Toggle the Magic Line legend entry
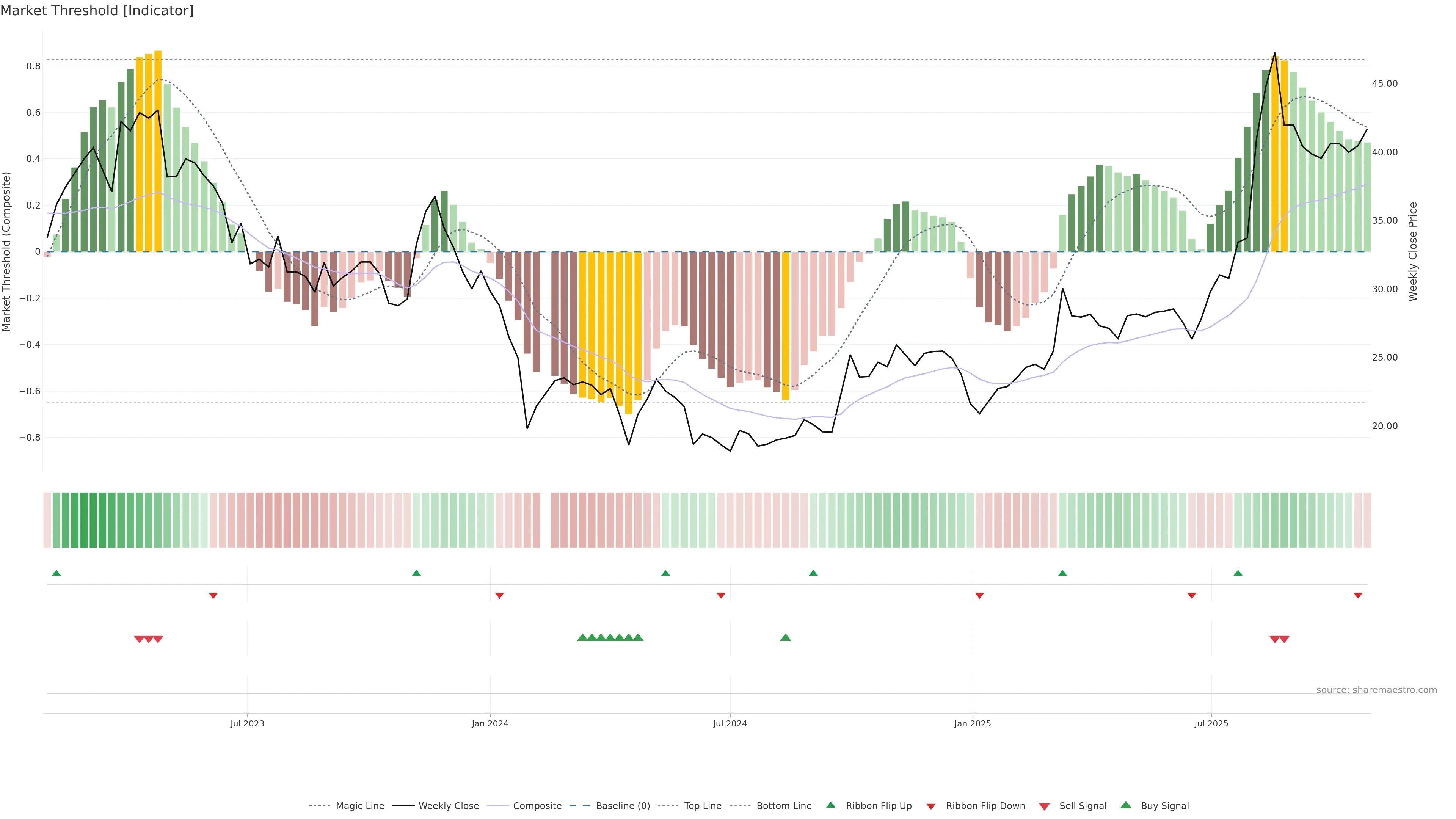Image resolution: width=1456 pixels, height=819 pixels. coord(359,806)
